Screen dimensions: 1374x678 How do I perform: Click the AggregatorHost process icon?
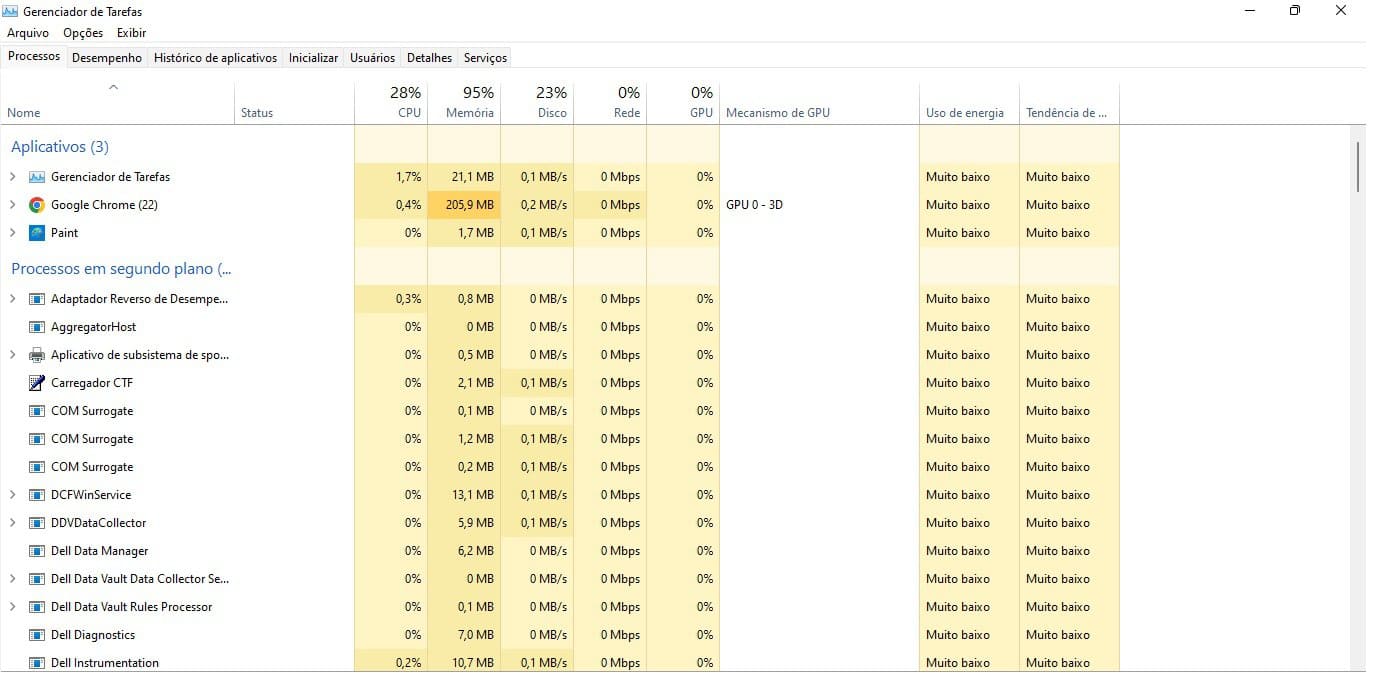pos(37,327)
